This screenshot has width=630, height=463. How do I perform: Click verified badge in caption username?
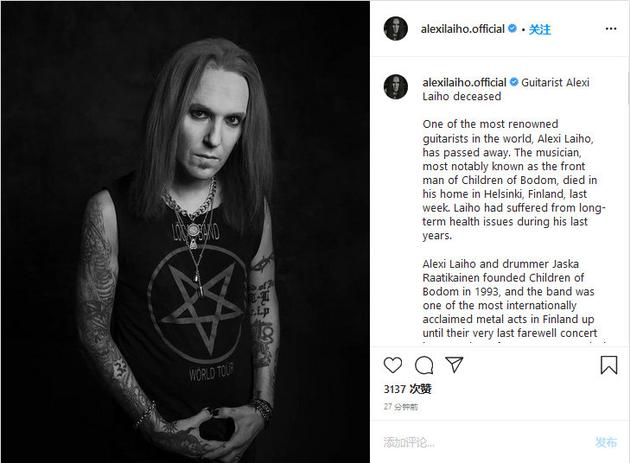click(x=514, y=82)
